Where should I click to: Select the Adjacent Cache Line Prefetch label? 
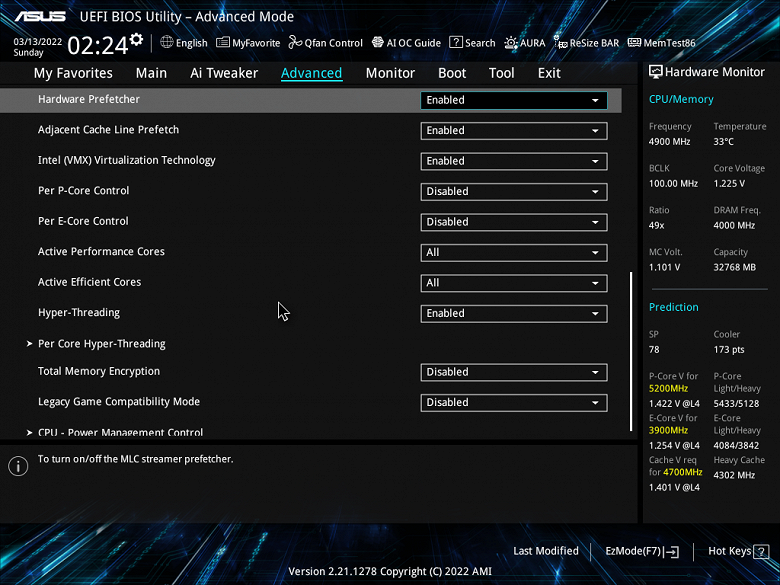108,130
